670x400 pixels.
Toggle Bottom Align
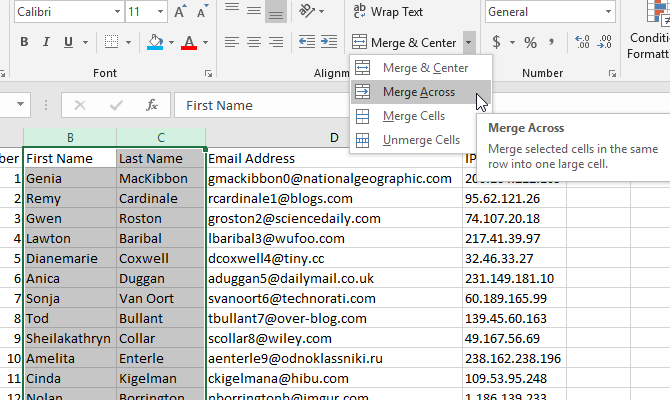pos(276,11)
